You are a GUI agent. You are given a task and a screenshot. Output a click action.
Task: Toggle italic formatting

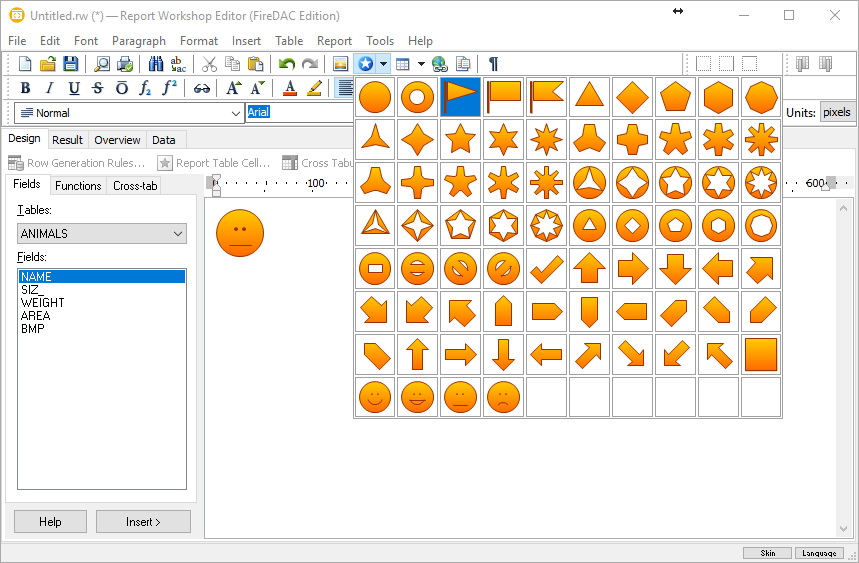(x=47, y=88)
